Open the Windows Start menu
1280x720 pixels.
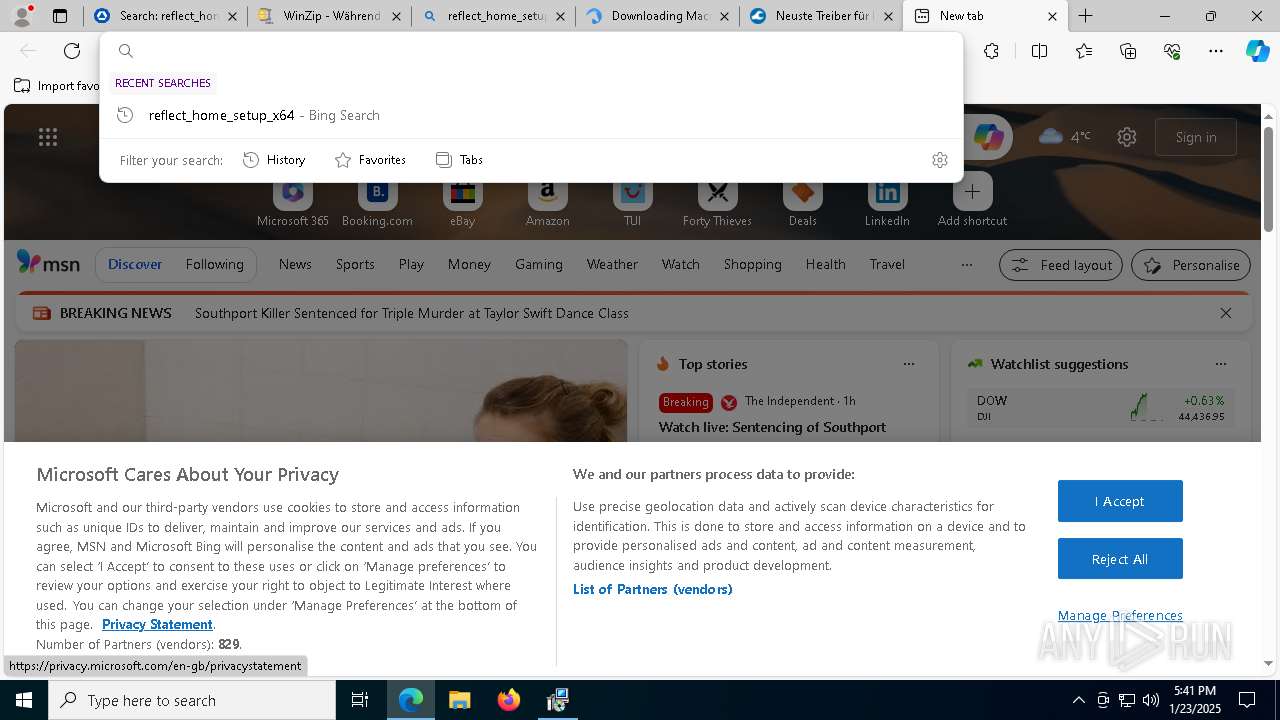pyautogui.click(x=23, y=700)
